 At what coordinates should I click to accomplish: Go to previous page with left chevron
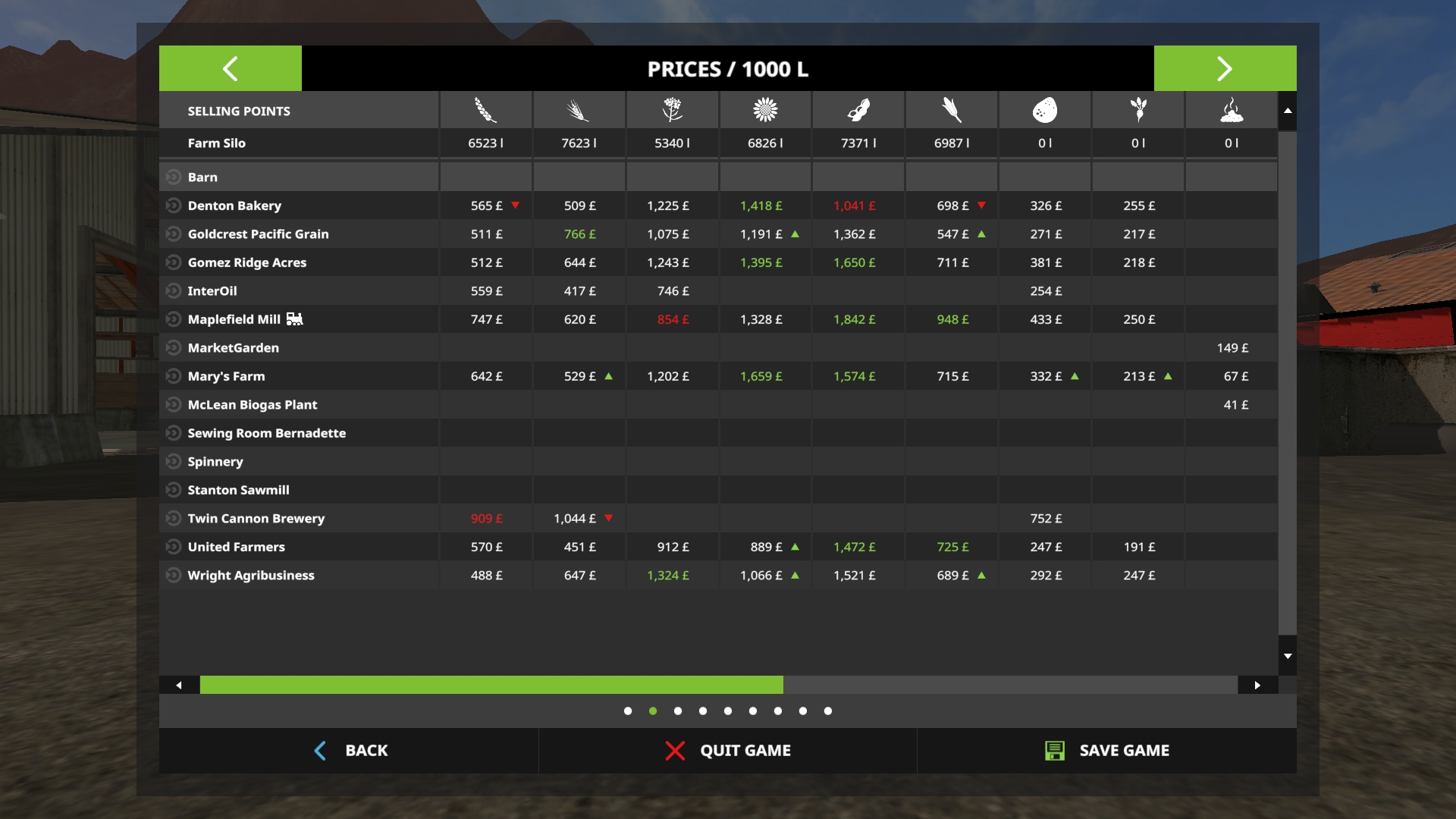click(231, 68)
